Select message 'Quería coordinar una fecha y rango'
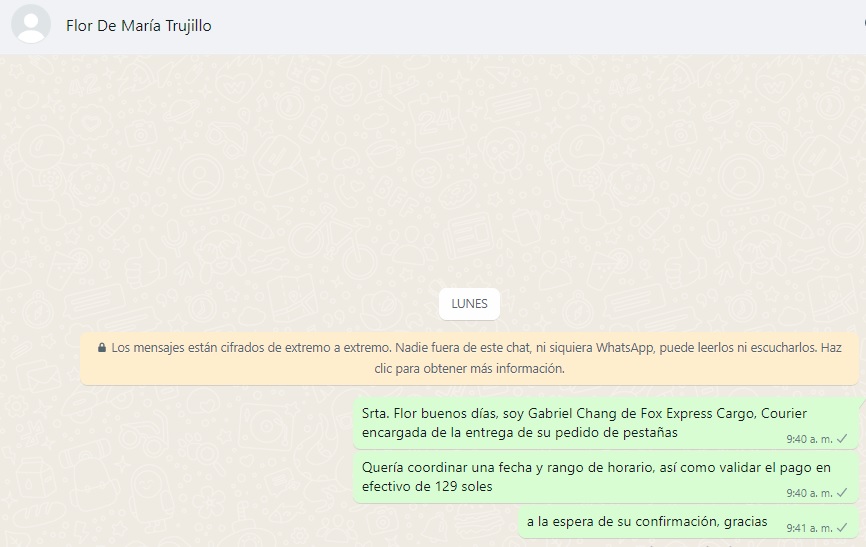 pos(606,477)
